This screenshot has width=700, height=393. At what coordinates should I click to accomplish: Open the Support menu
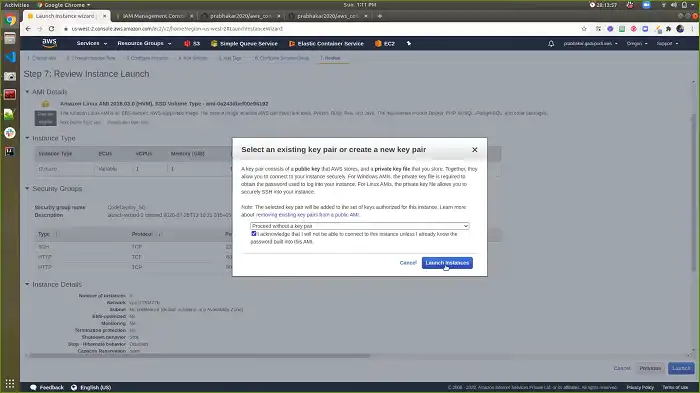coord(667,43)
